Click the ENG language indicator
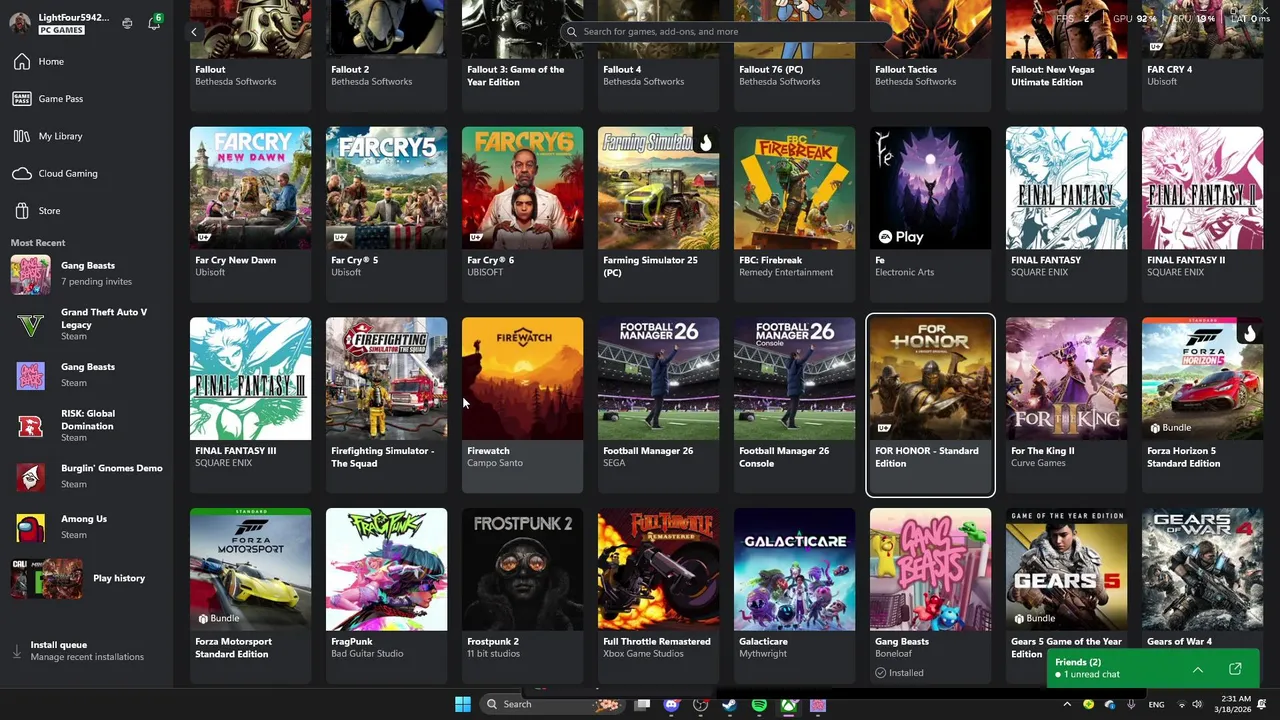This screenshot has width=1280, height=720. 1156,705
